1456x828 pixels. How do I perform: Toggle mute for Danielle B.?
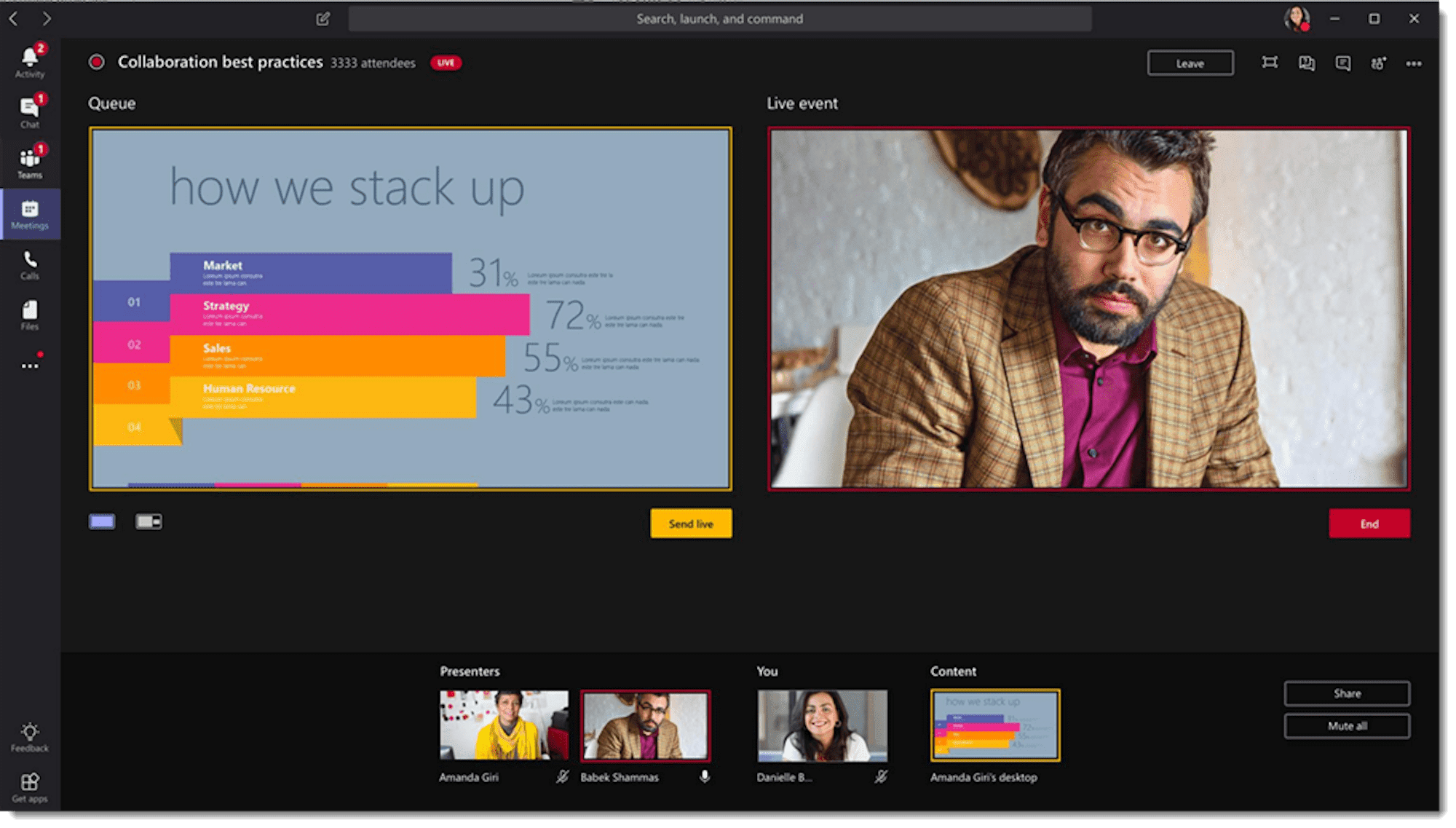click(884, 777)
